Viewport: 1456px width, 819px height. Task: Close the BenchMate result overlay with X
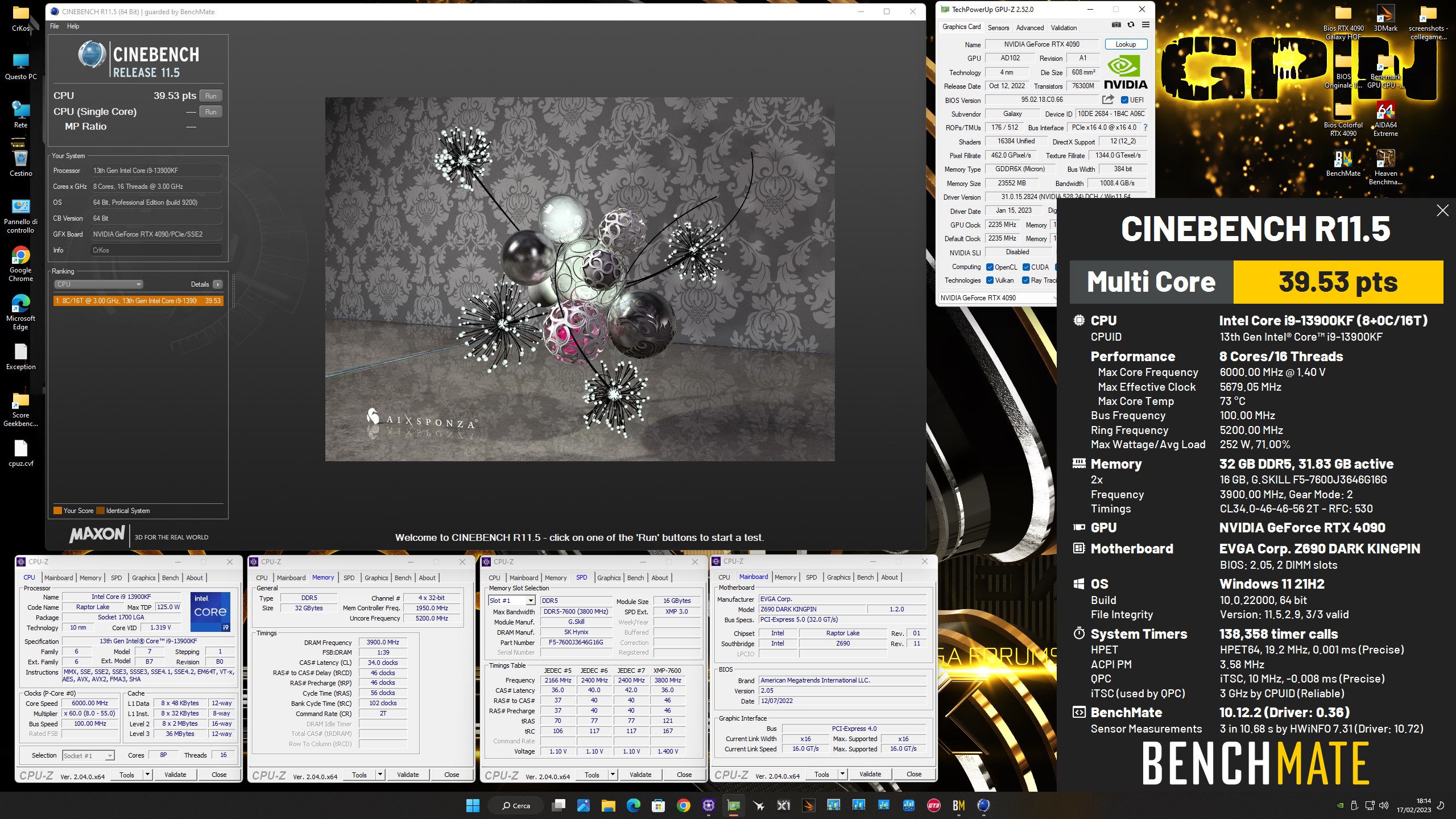point(1442,210)
